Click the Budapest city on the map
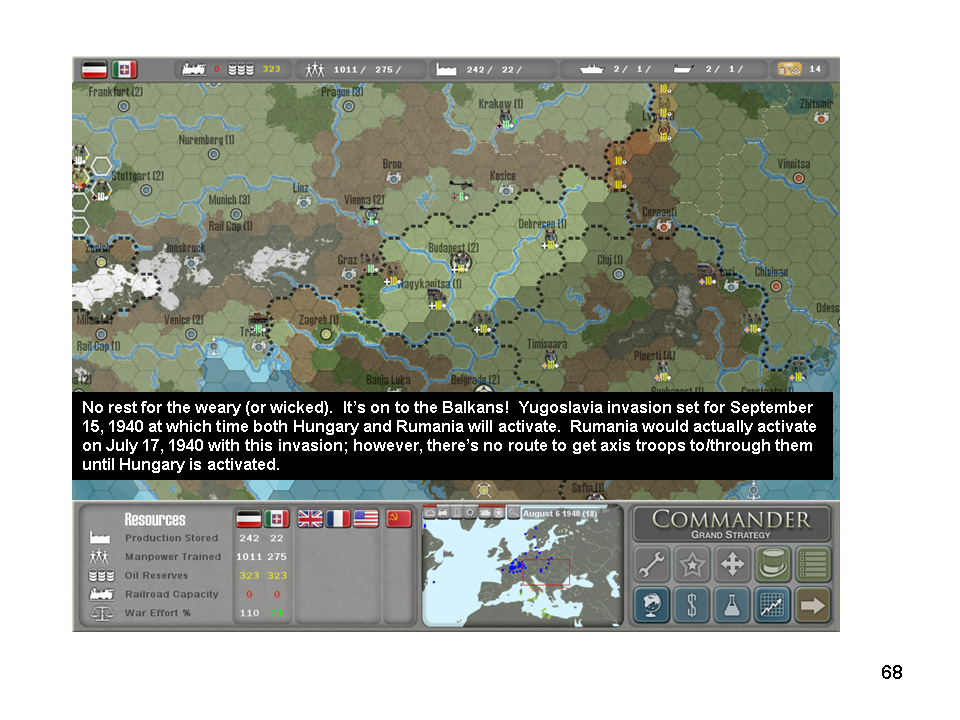 [x=460, y=262]
